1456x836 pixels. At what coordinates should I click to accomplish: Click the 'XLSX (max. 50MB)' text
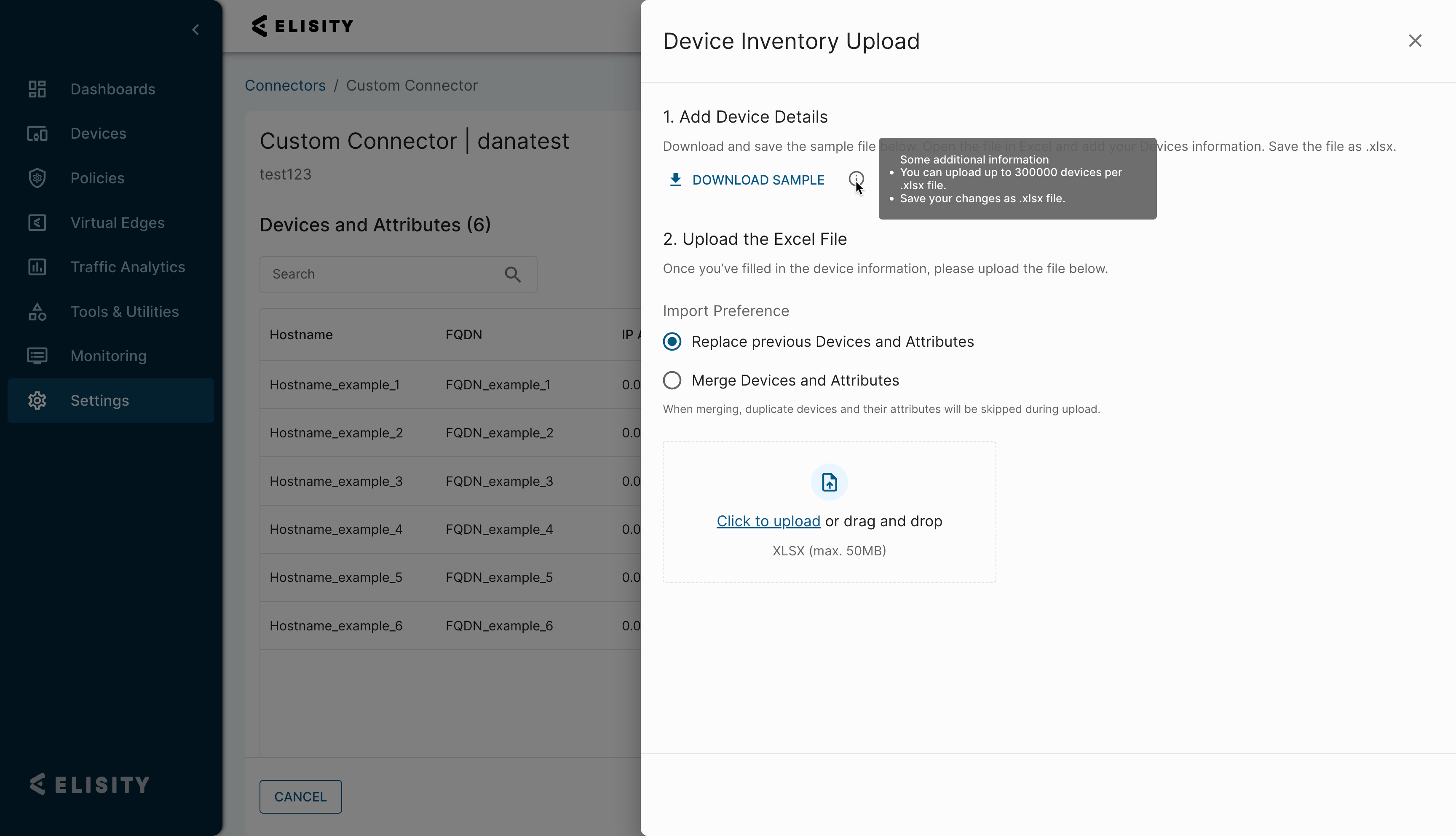[x=829, y=551]
